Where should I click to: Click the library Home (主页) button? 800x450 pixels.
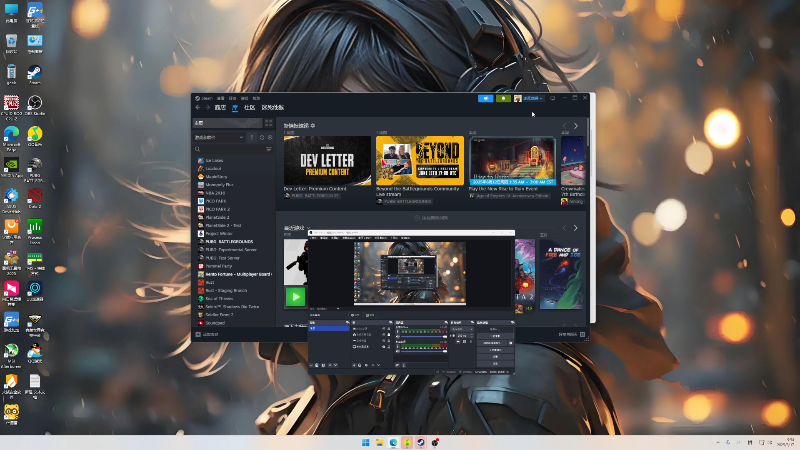click(x=227, y=123)
